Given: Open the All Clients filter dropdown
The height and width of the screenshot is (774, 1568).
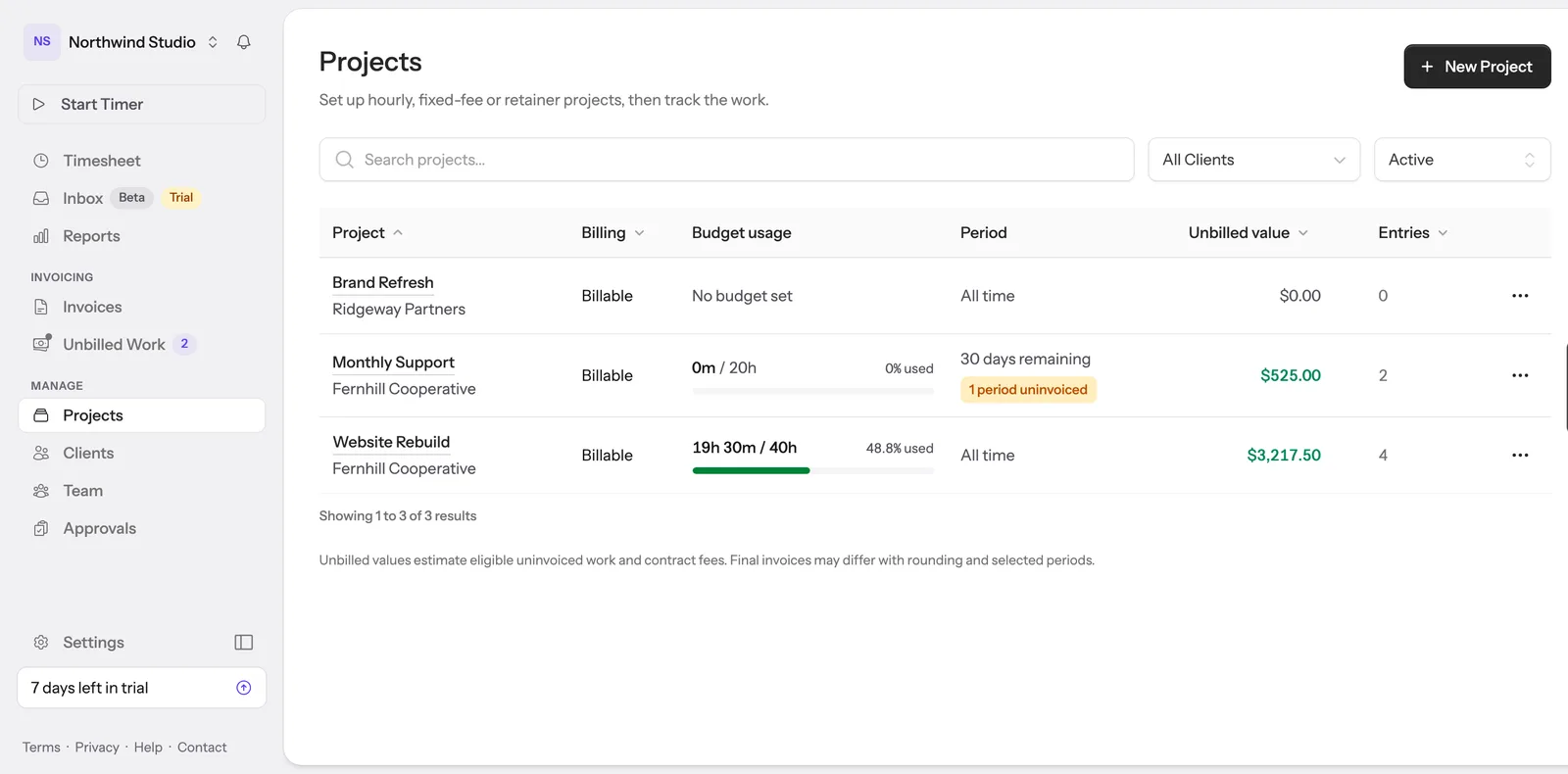Looking at the screenshot, I should pos(1254,160).
